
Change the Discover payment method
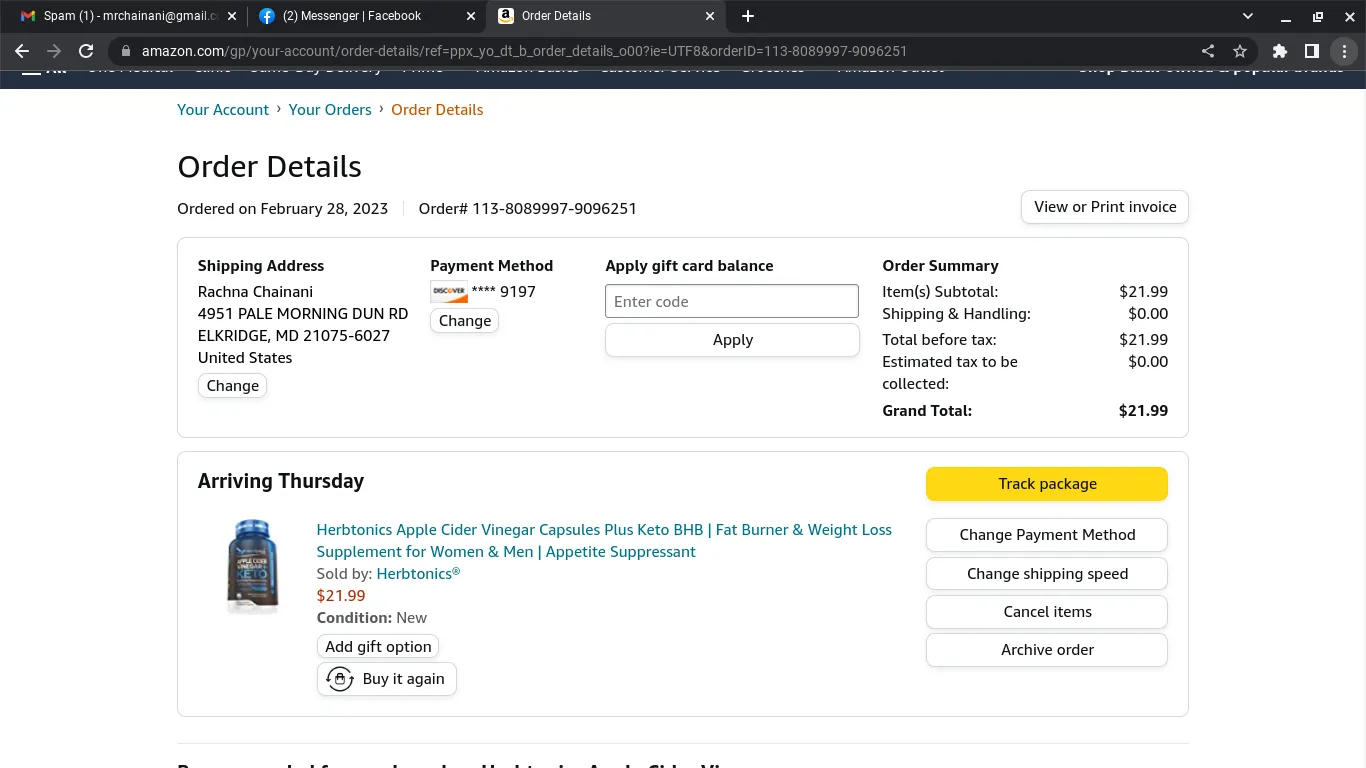tap(465, 321)
